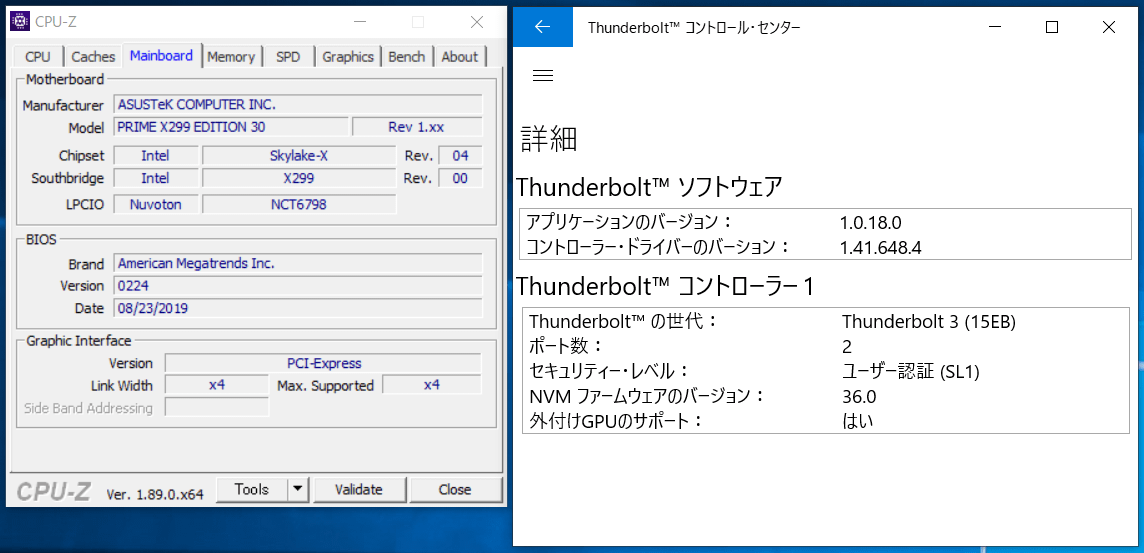Click the BIOS brand American Megatrends Inc.
The width and height of the screenshot is (1144, 553).
(298, 263)
